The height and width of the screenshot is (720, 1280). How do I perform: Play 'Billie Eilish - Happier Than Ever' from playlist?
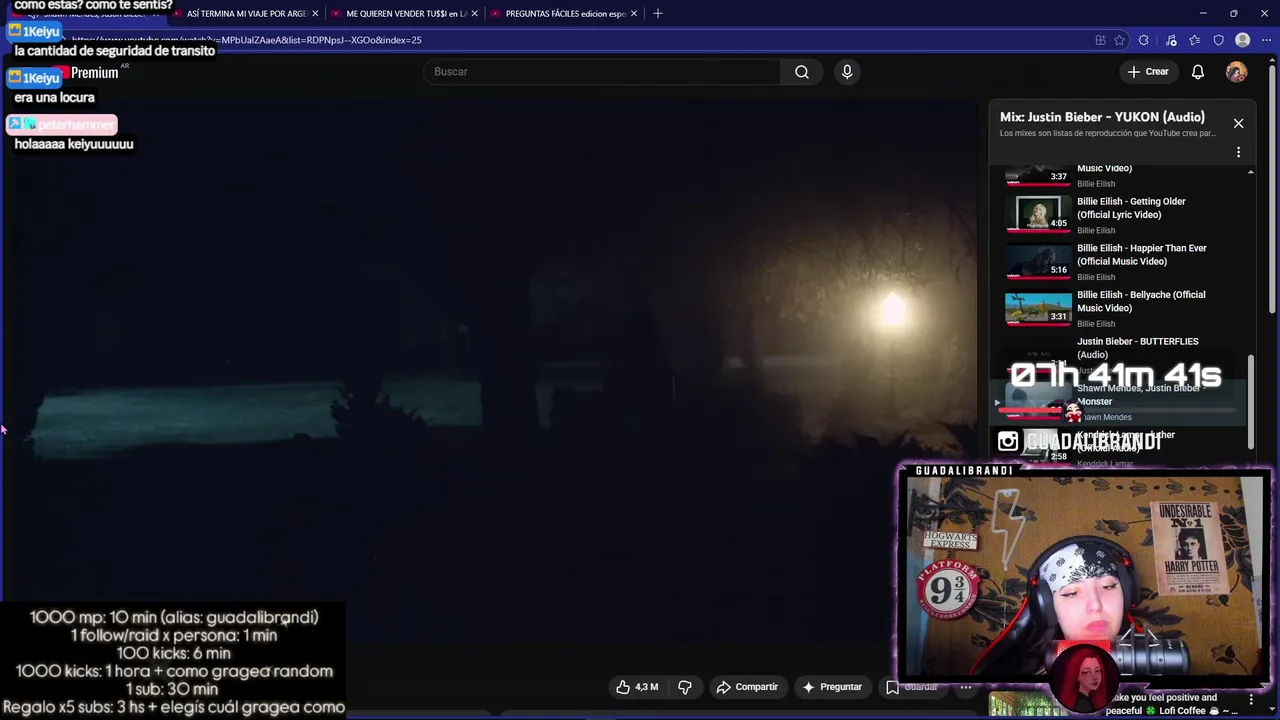coord(1142,255)
